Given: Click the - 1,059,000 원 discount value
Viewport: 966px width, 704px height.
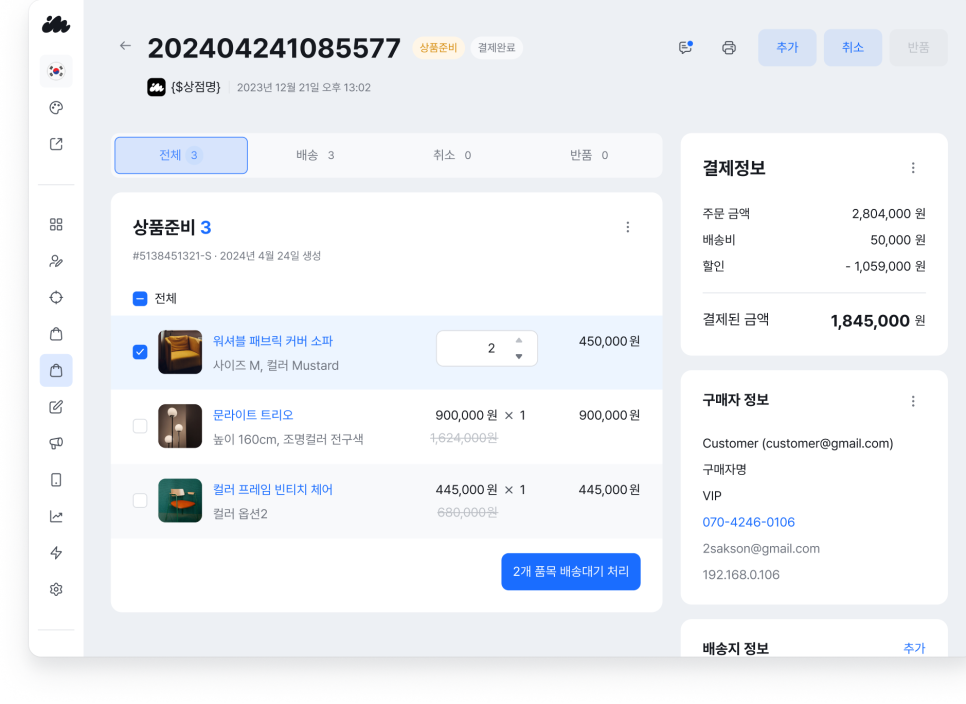Looking at the screenshot, I should click(885, 266).
